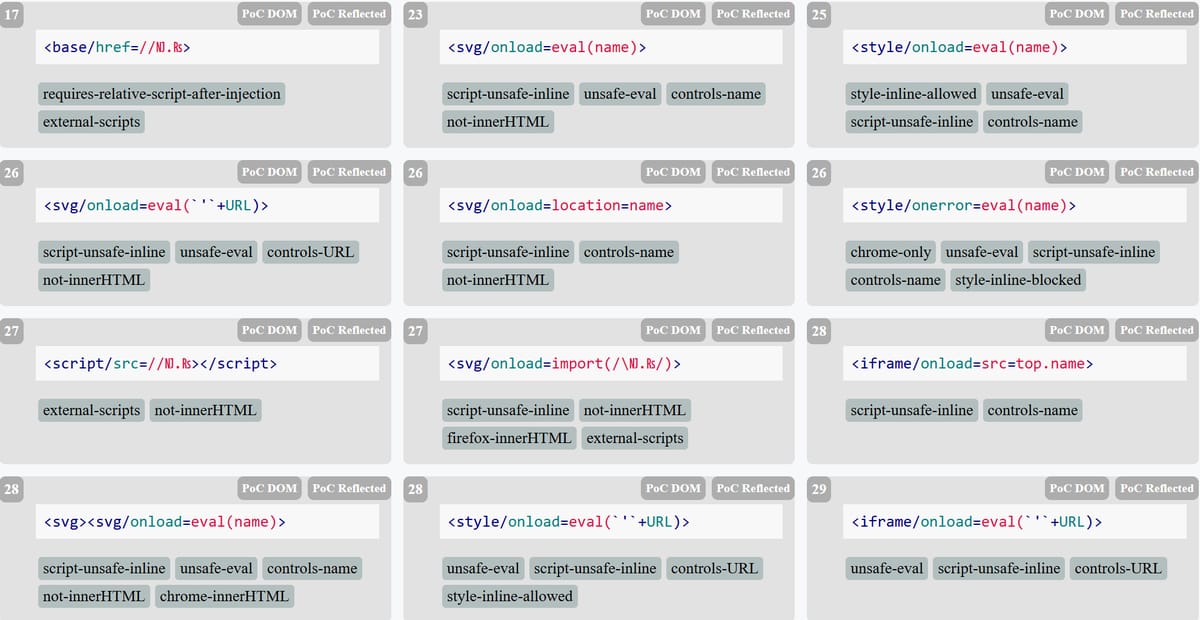The width and height of the screenshot is (1200, 620).
Task: Click unsafe-eval tag on card 29
Action: [x=887, y=568]
